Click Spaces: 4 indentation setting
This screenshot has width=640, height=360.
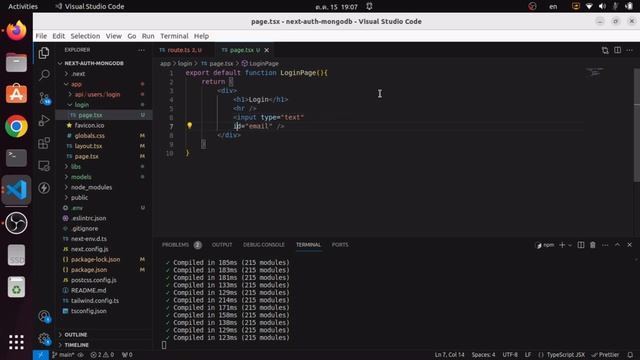coord(483,355)
